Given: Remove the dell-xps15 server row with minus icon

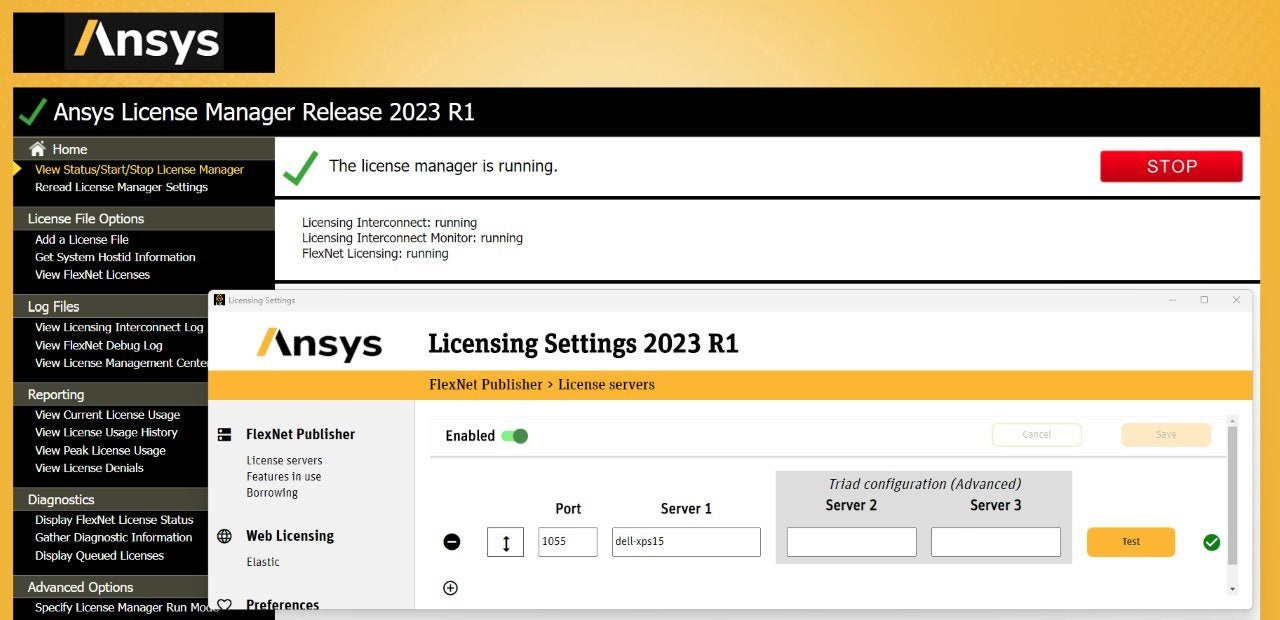Looking at the screenshot, I should coord(452,542).
